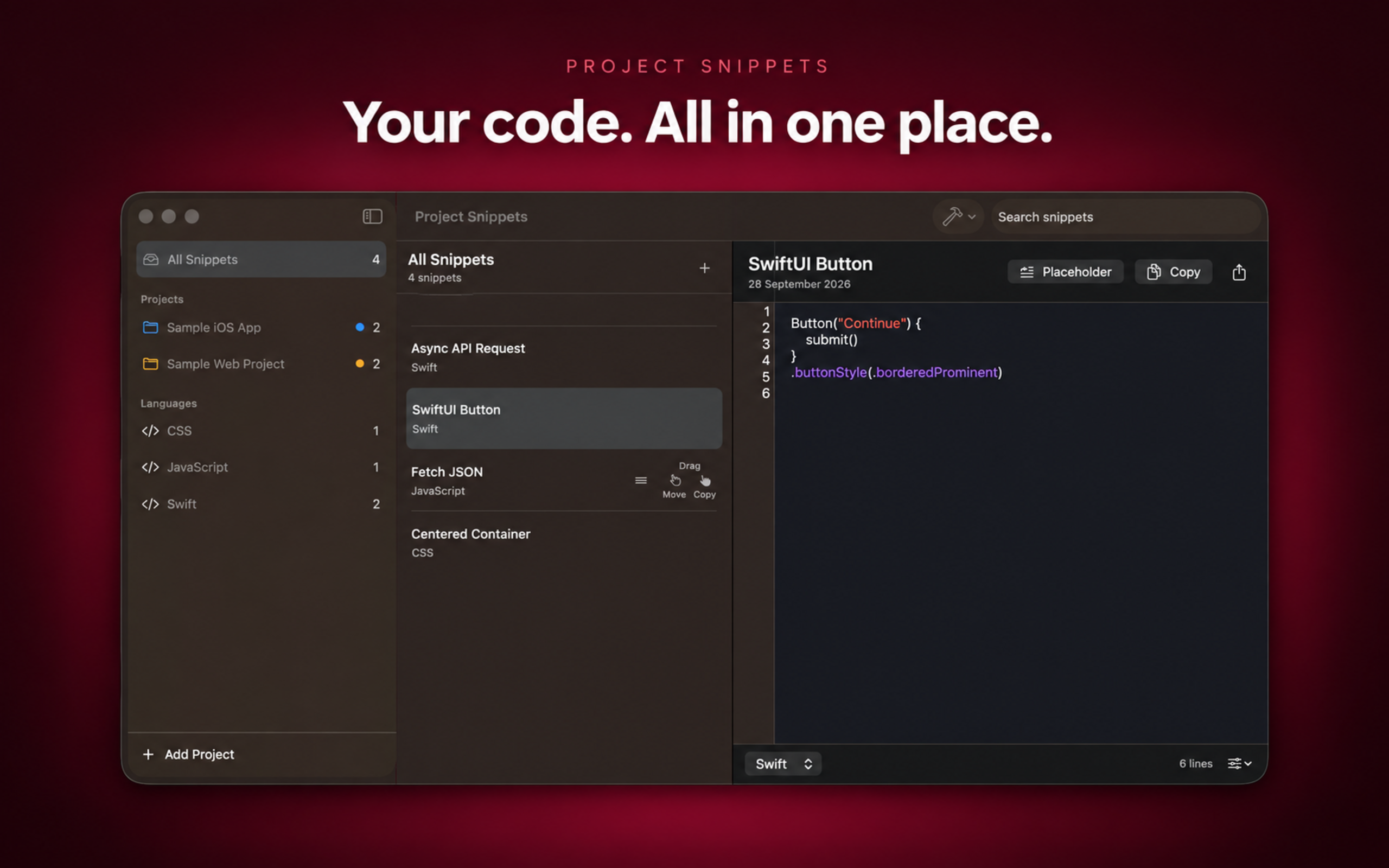Select the Async API Request snippet
The height and width of the screenshot is (868, 1389).
point(564,357)
